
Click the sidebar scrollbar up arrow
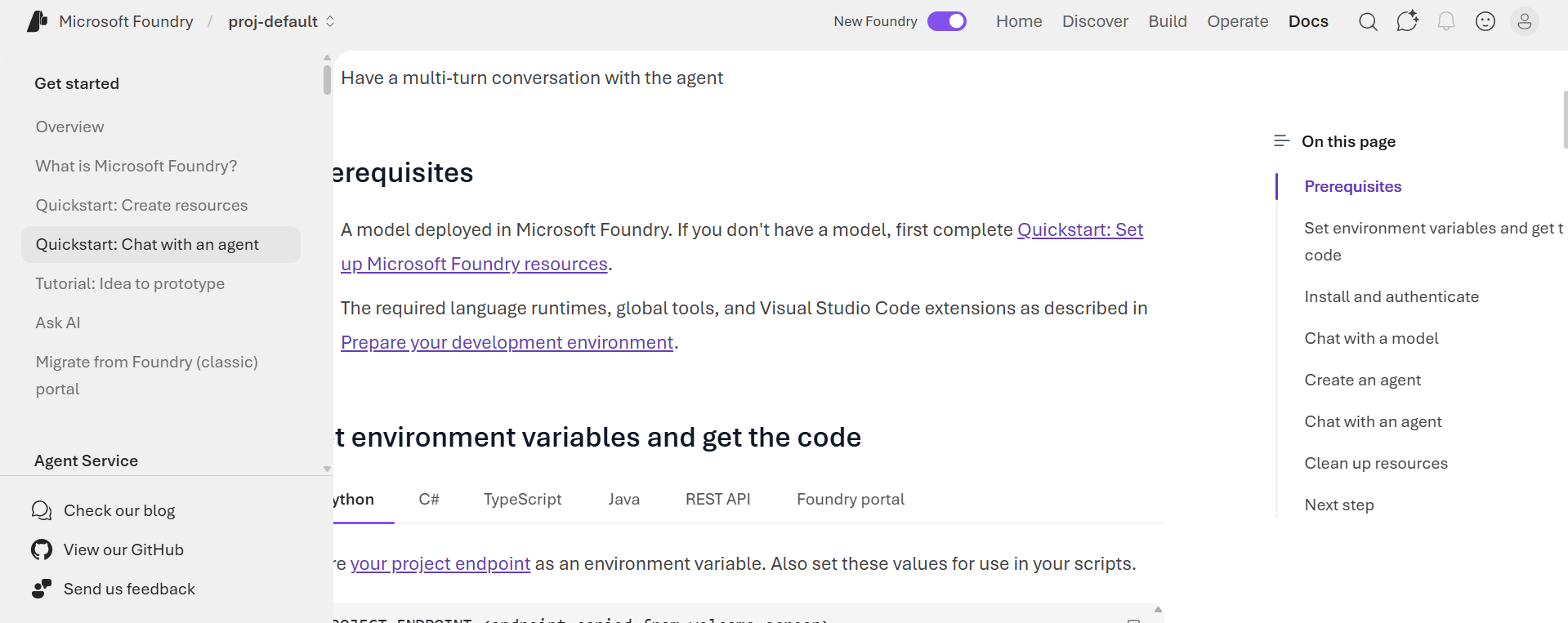(327, 58)
